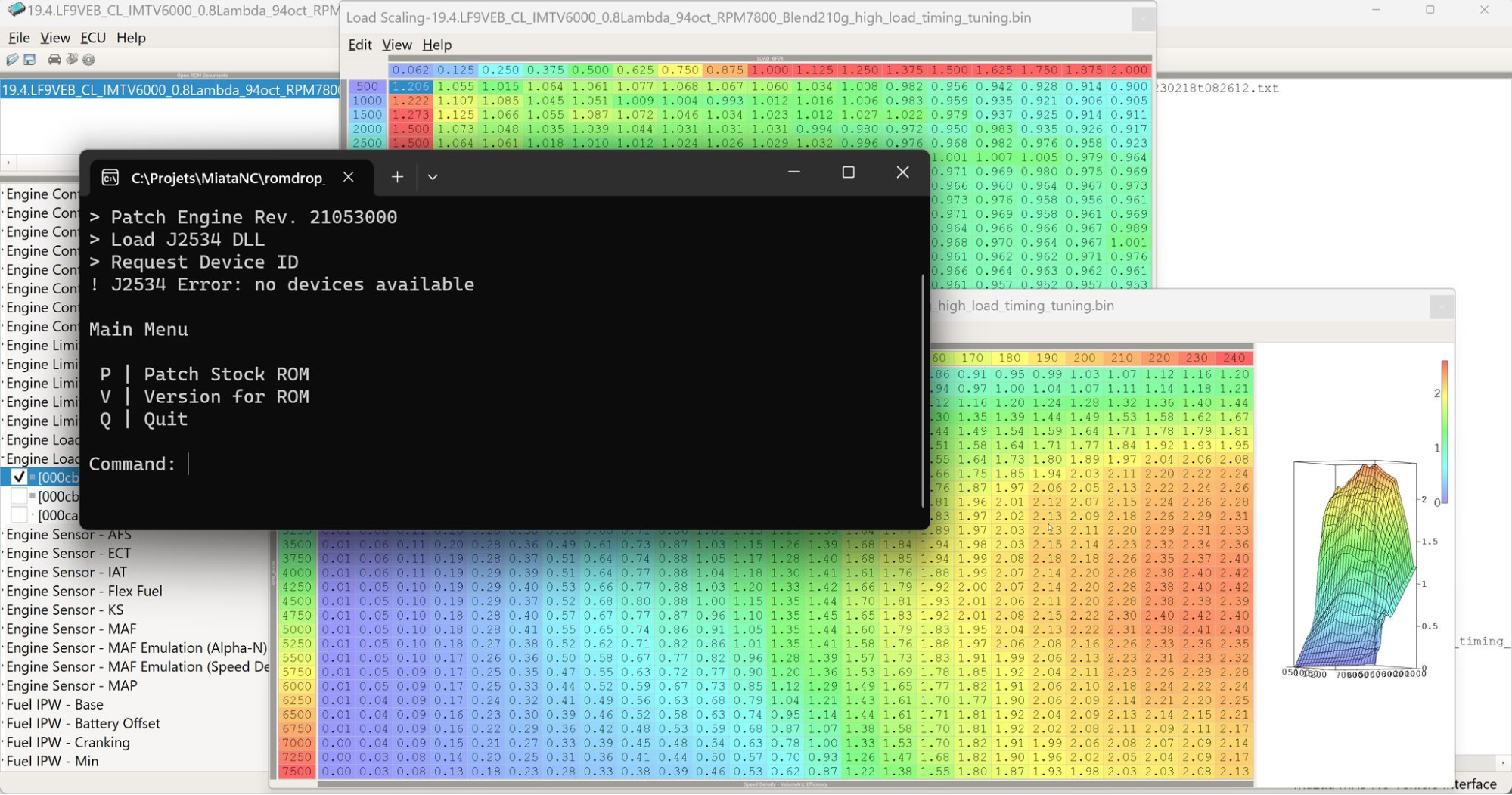Open the terminal profile dropdown chevron
The image size is (1512, 795).
click(433, 177)
